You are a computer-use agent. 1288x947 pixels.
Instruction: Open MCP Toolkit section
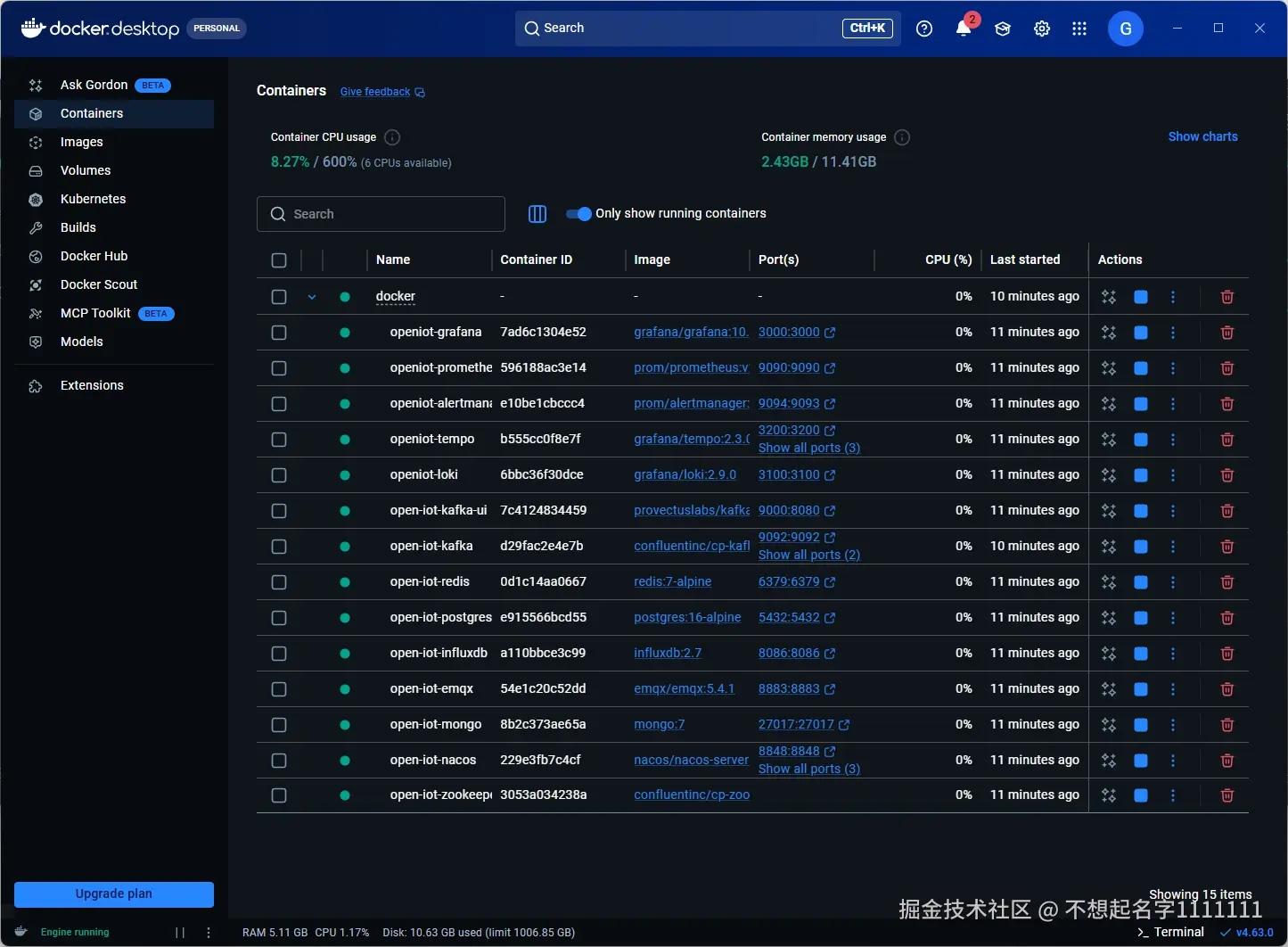pyautogui.click(x=114, y=314)
